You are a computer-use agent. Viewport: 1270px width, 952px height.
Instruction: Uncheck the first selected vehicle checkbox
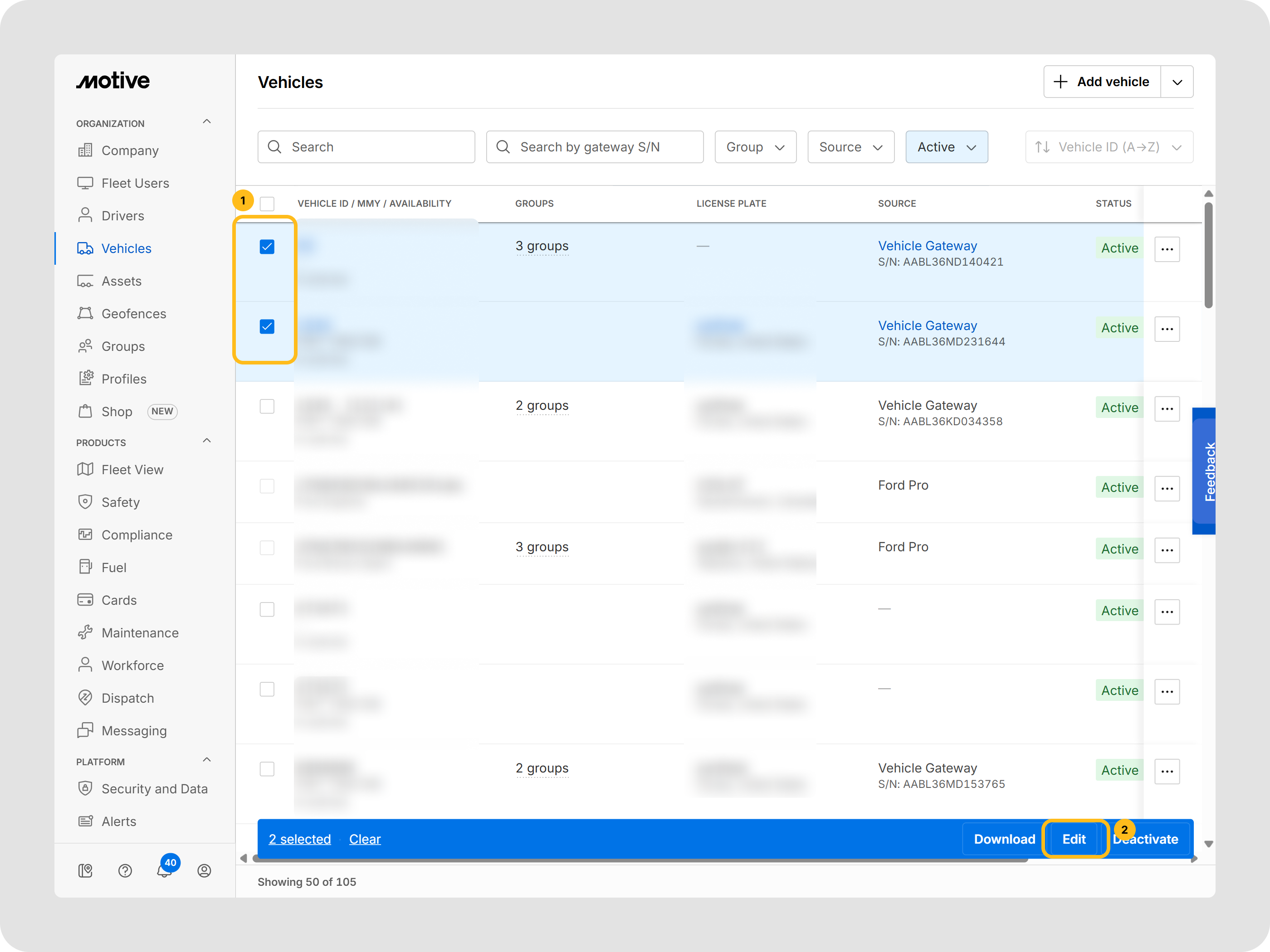267,247
